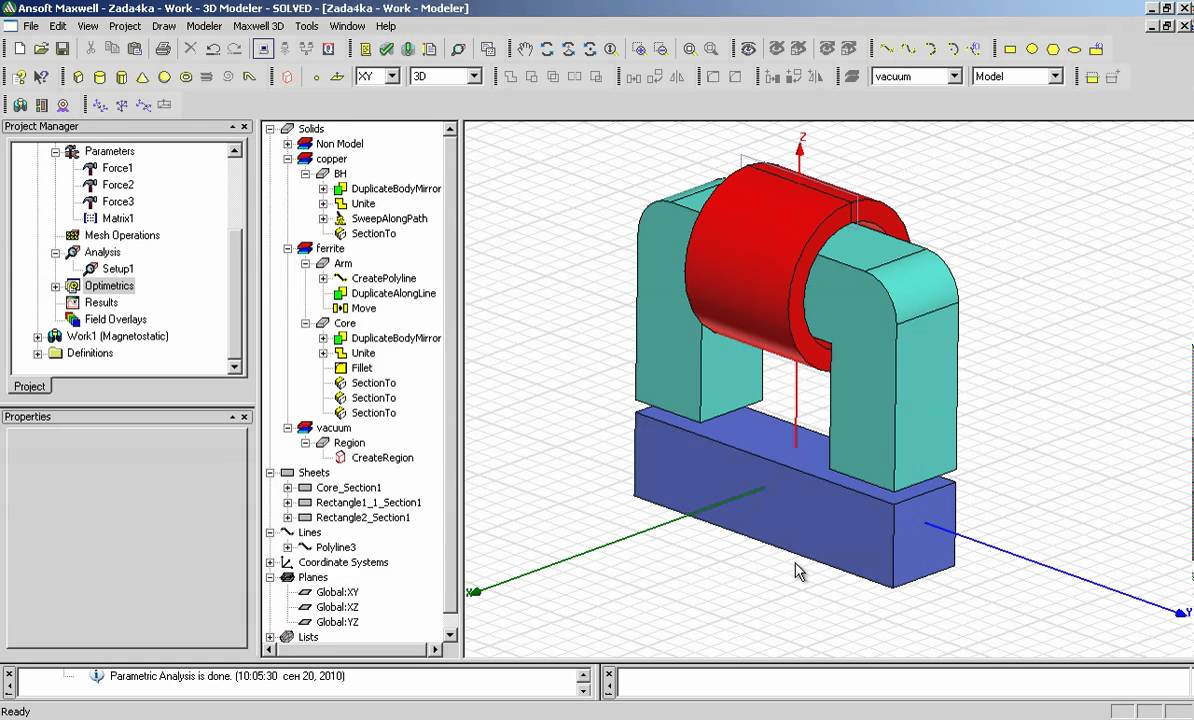1194x720 pixels.
Task: Select CreateRegion under vacuum Region
Action: tap(382, 457)
